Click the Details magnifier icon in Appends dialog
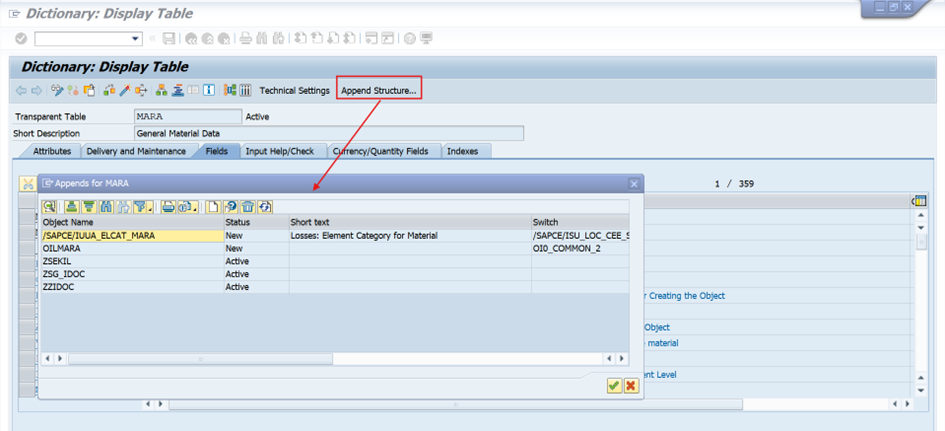 pos(49,207)
